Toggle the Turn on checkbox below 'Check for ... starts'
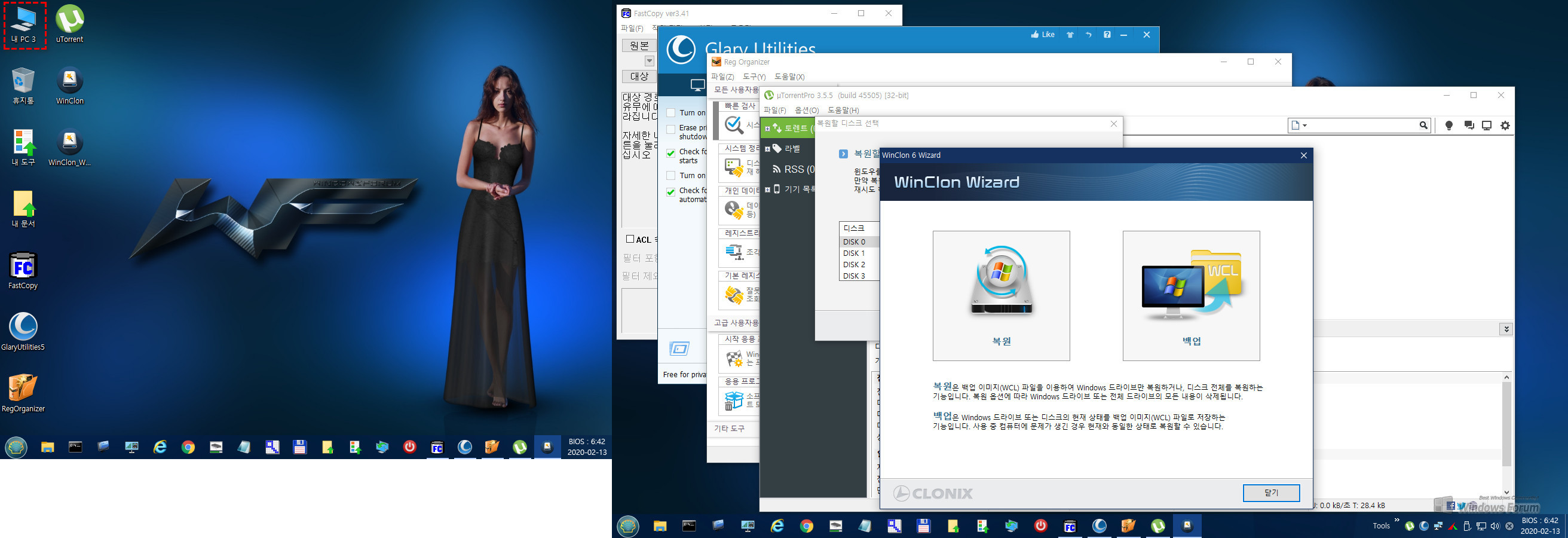The image size is (1568, 538). click(x=671, y=175)
